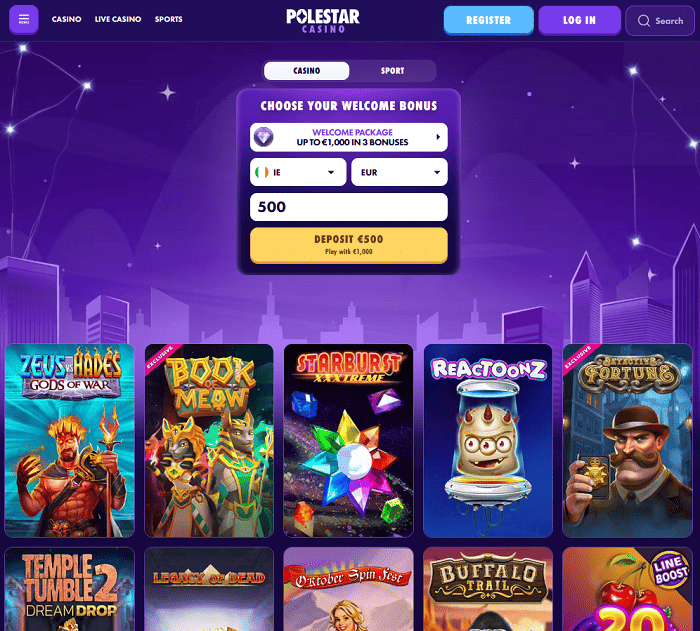
Task: Expand the IE country dropdown
Action: pos(298,172)
